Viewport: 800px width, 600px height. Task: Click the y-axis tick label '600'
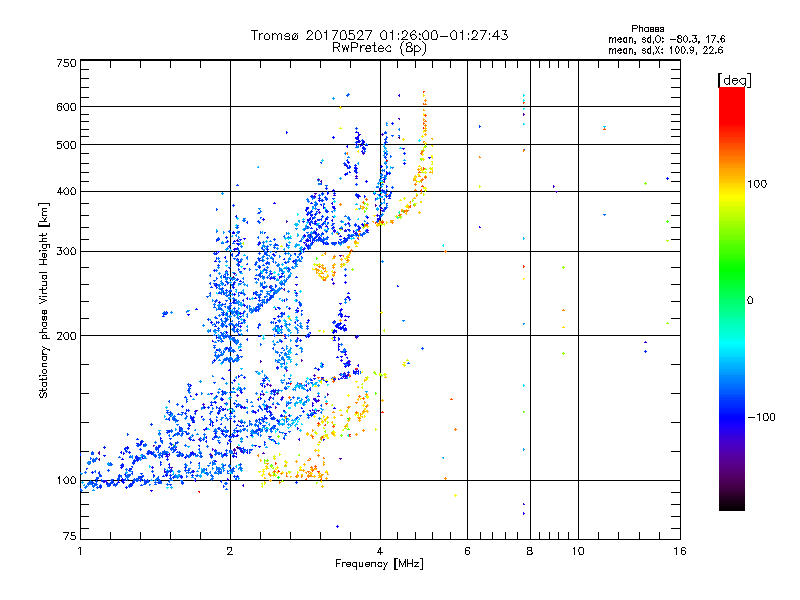pos(67,107)
